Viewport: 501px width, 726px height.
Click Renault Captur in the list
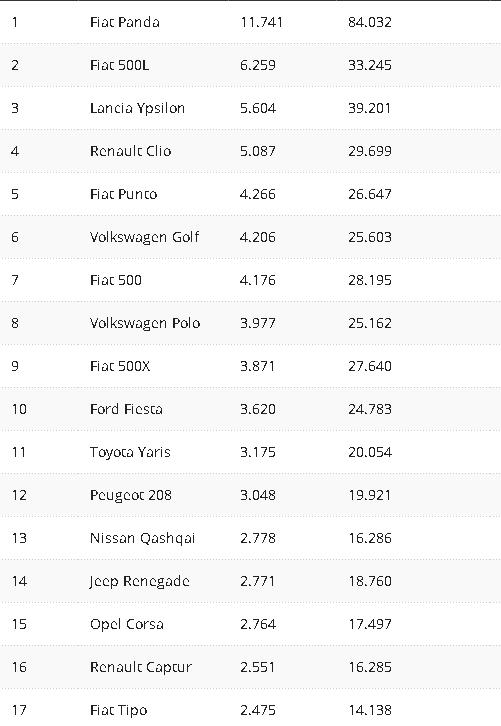141,668
